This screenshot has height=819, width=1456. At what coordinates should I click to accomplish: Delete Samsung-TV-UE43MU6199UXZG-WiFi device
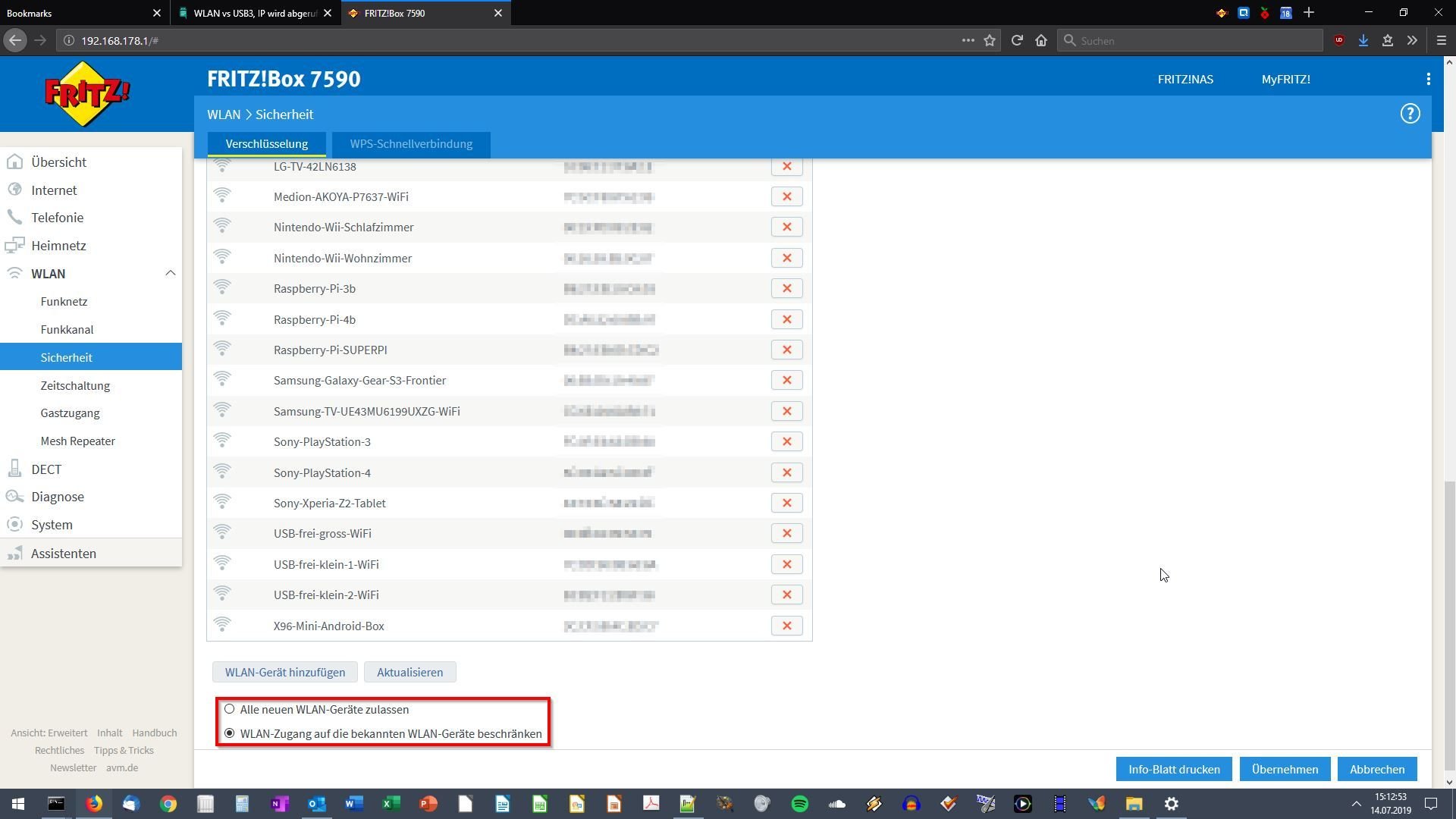786,411
